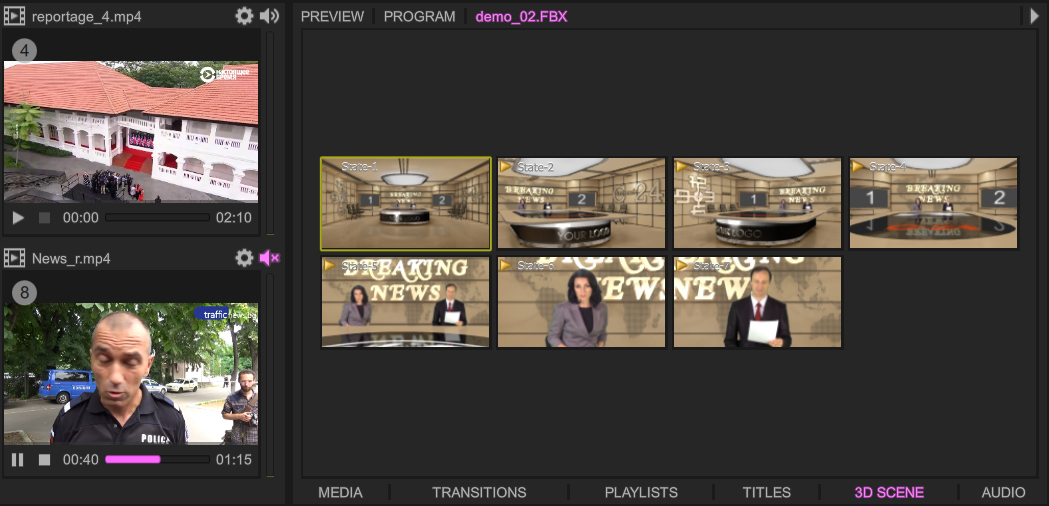1049x506 pixels.
Task: Click reportage_4.mp4 file name
Action: (x=87, y=17)
